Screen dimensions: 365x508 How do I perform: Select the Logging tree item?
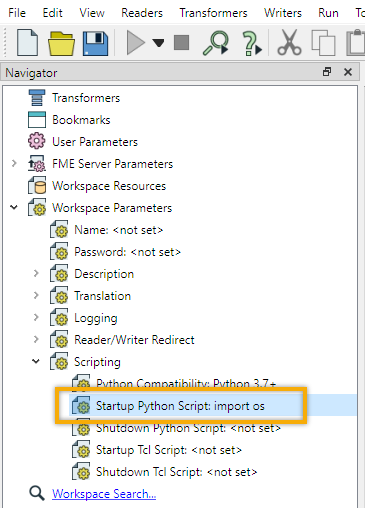(x=96, y=318)
